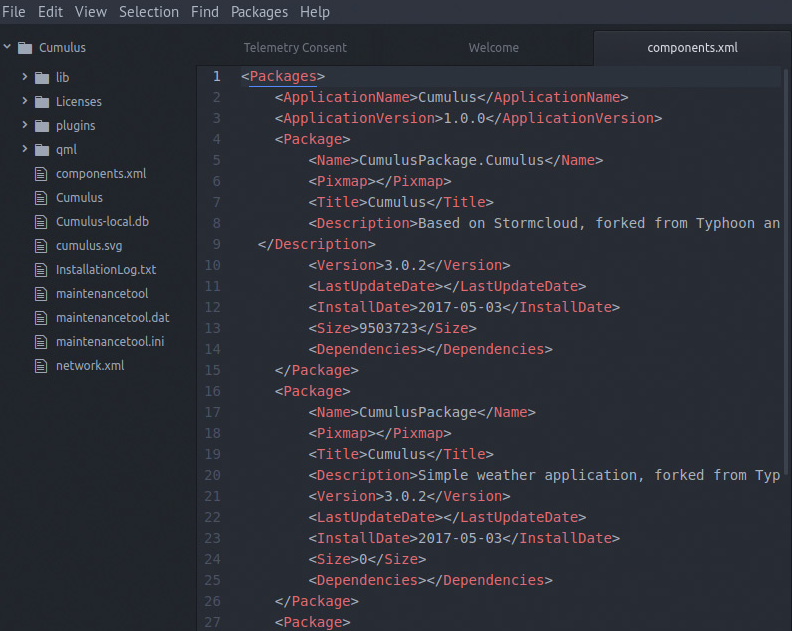This screenshot has height=631, width=792.
Task: Open the Selection menu
Action: coord(148,12)
